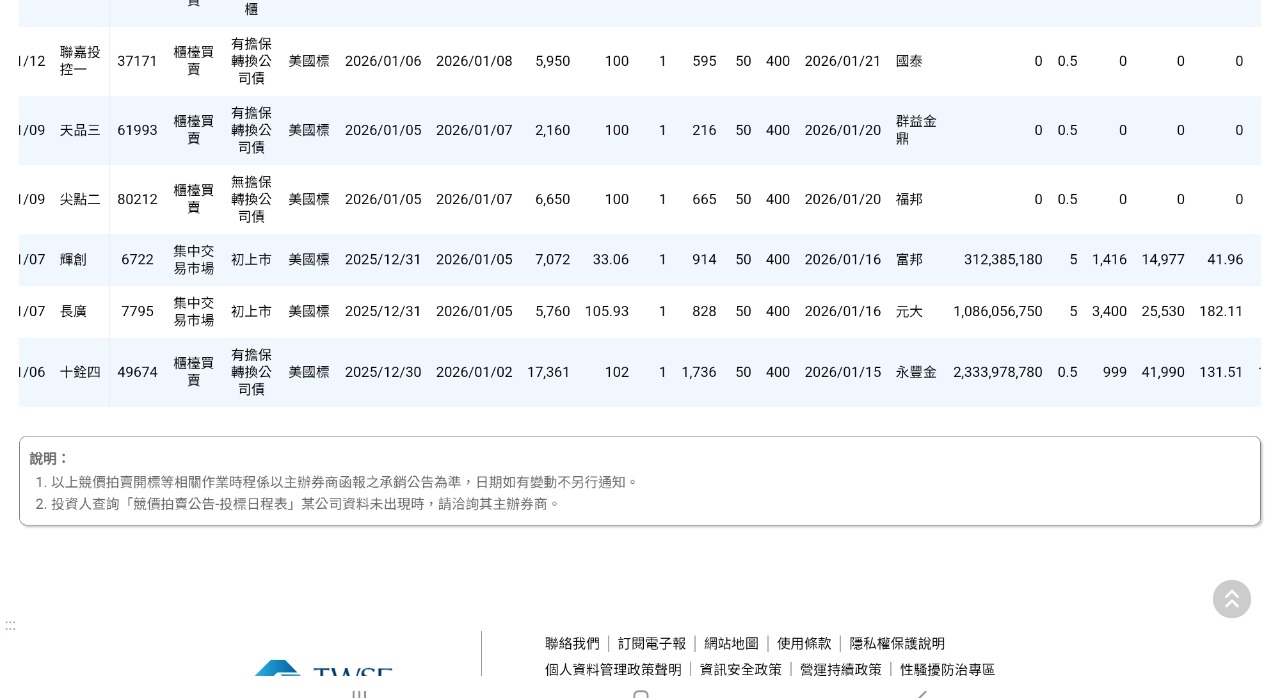
Task: Click underwriter 永豐金 cell
Action: 916,372
